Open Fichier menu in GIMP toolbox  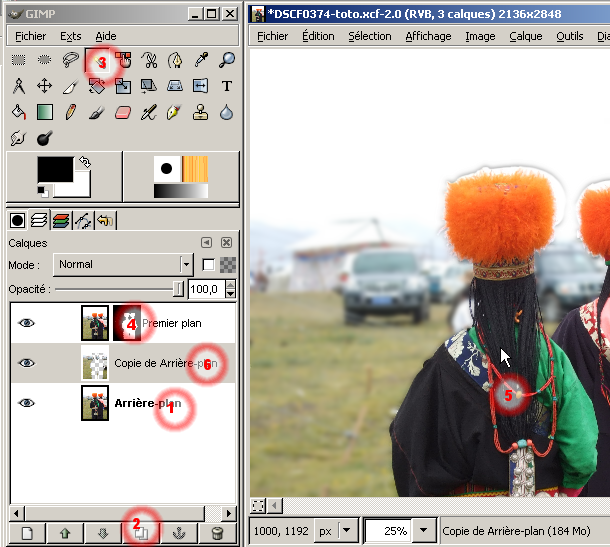coord(30,36)
